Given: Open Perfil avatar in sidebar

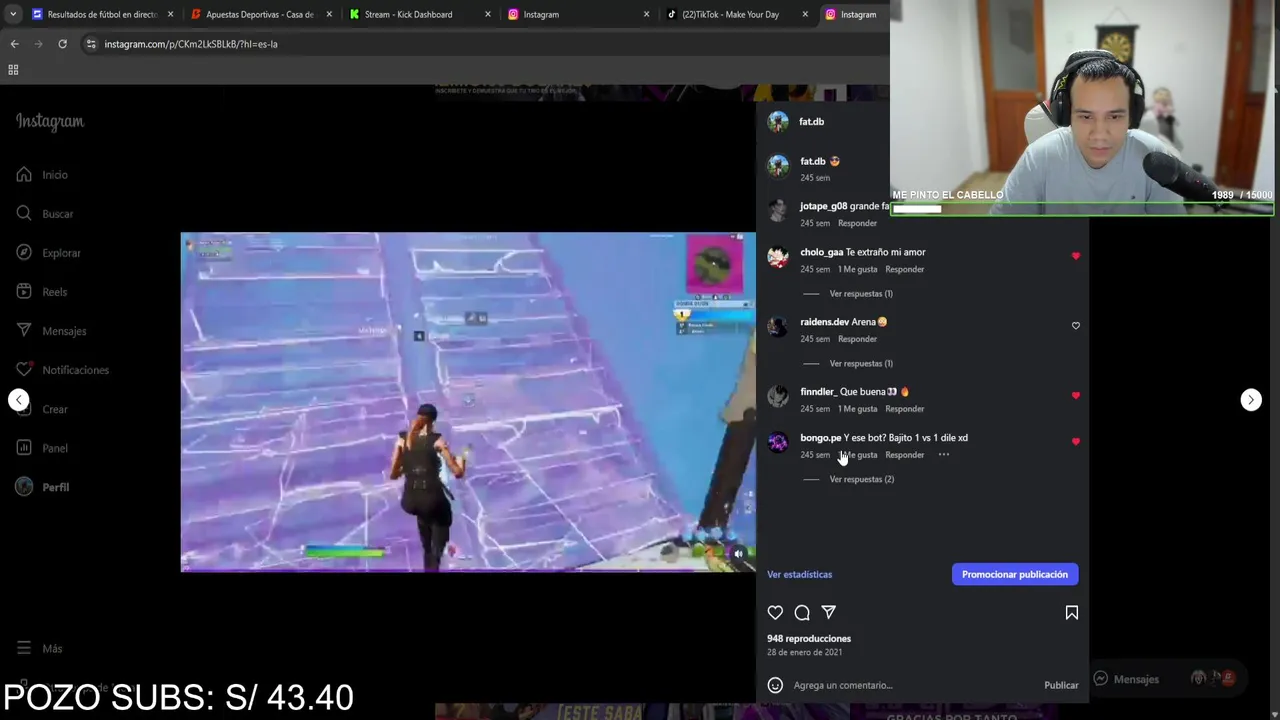Looking at the screenshot, I should pyautogui.click(x=24, y=487).
